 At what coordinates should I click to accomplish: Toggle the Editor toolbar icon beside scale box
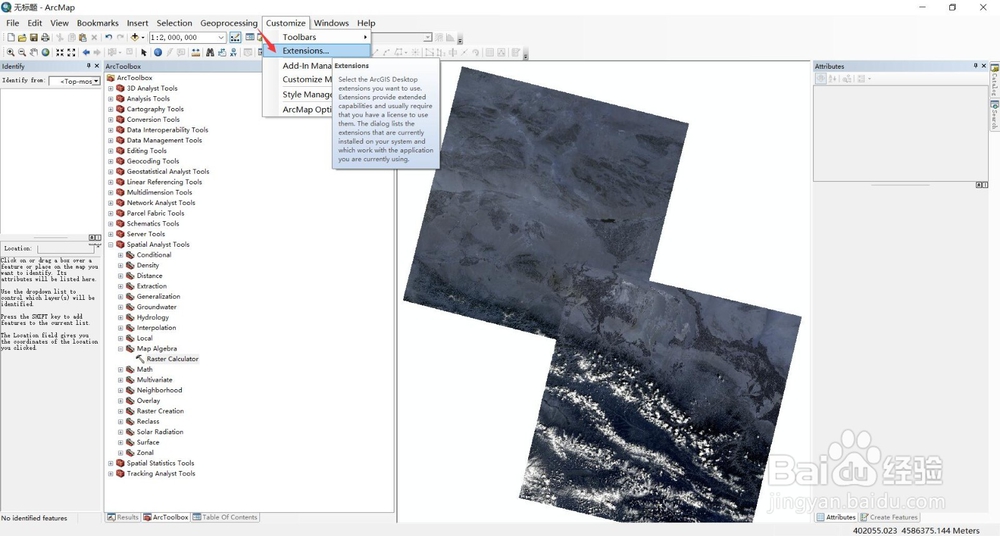click(235, 38)
